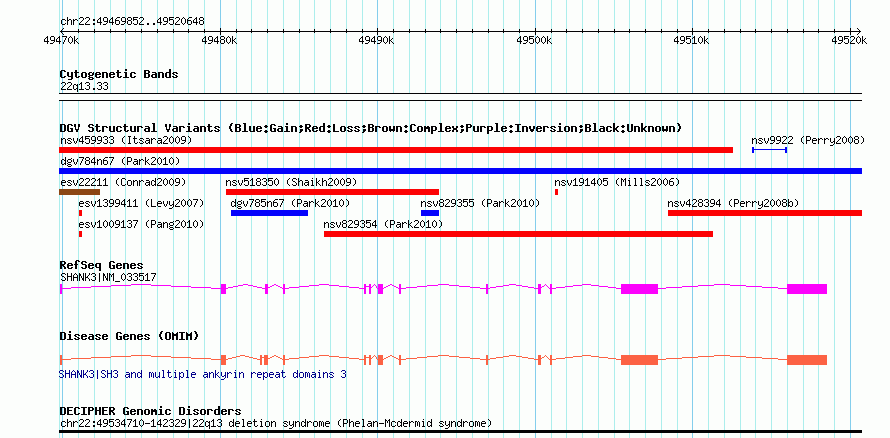Image resolution: width=890 pixels, height=438 pixels.
Task: Click the last magenta RefSeq exon block
Action: (x=807, y=289)
